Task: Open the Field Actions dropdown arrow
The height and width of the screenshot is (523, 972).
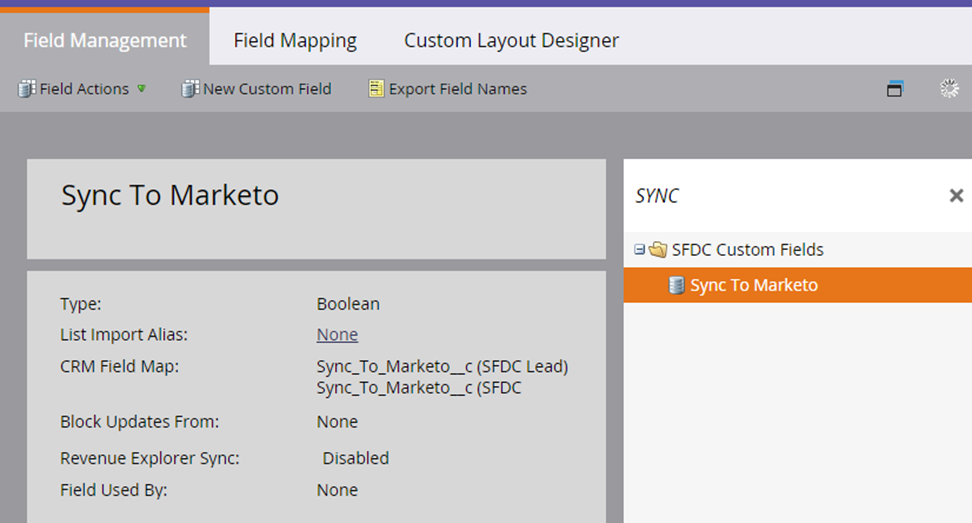Action: 141,89
